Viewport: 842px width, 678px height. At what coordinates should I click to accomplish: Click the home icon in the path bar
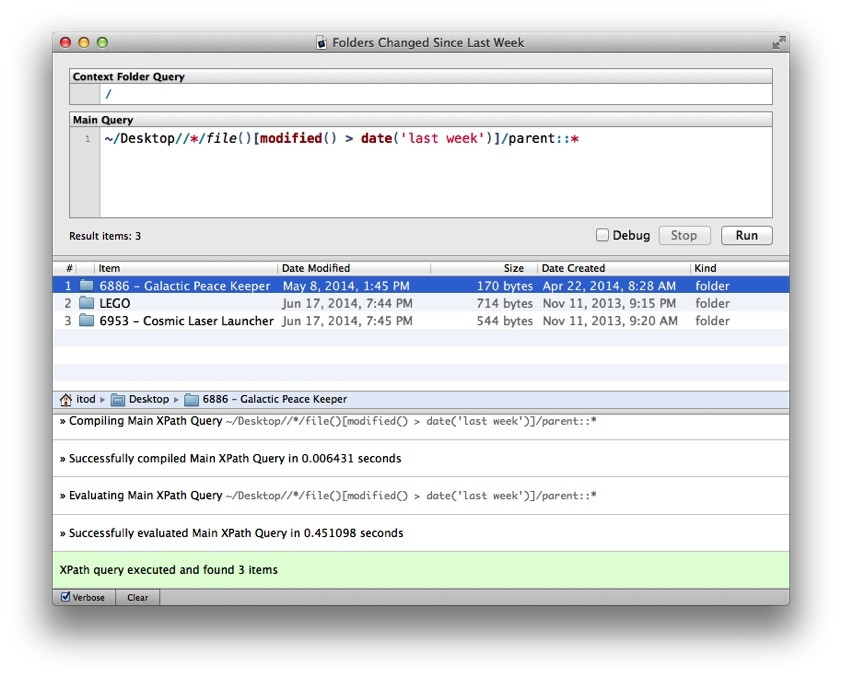(x=66, y=399)
